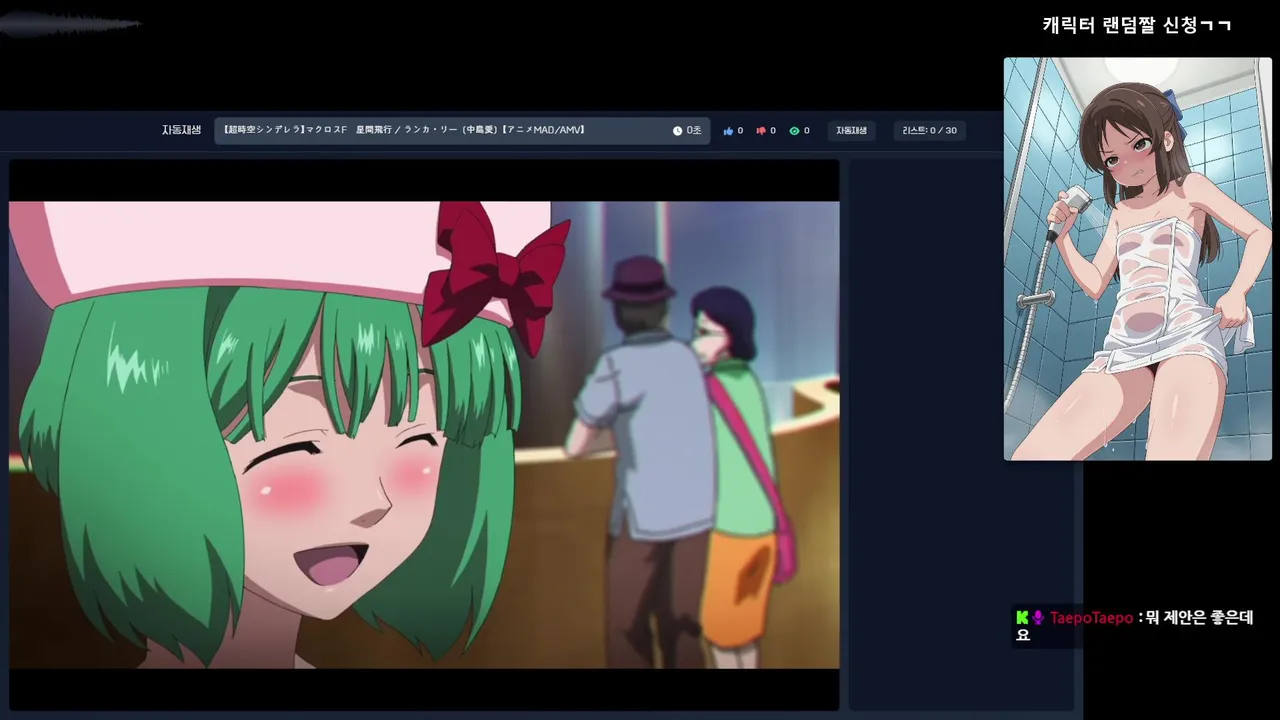Click the 자동재생 label left of the title bar
The image size is (1280, 720).
(181, 130)
